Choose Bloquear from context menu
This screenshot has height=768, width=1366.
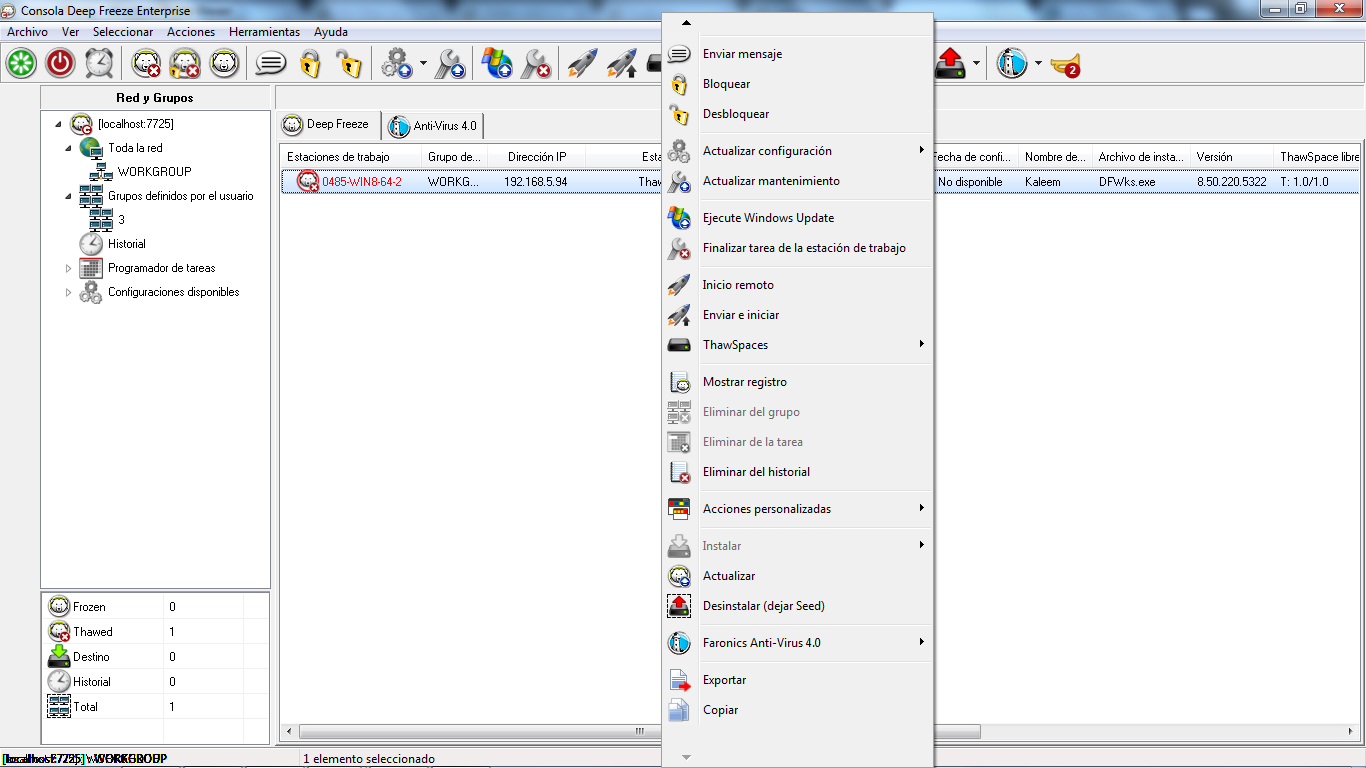tap(797, 84)
